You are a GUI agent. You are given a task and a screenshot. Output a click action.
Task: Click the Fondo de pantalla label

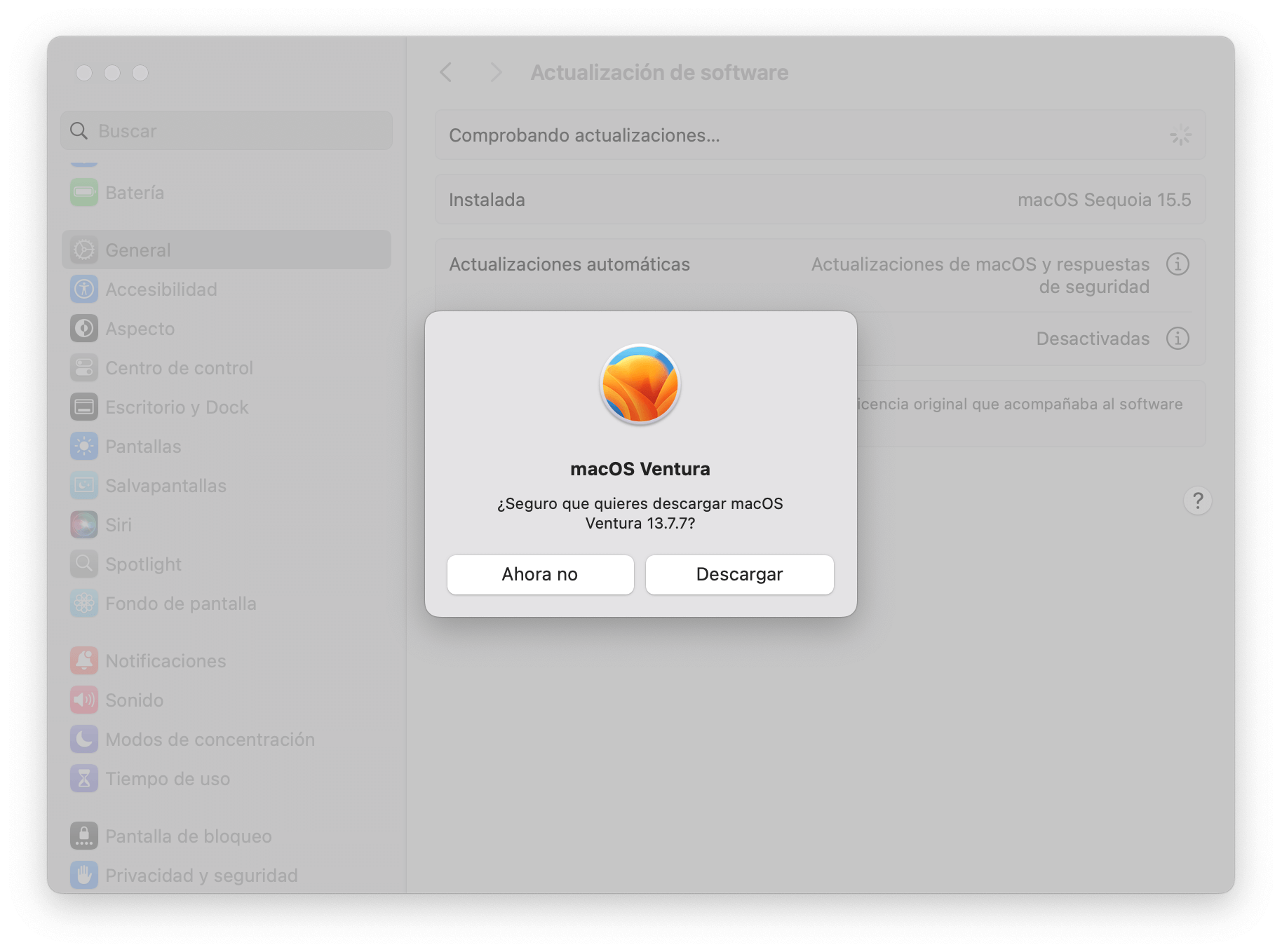(181, 604)
